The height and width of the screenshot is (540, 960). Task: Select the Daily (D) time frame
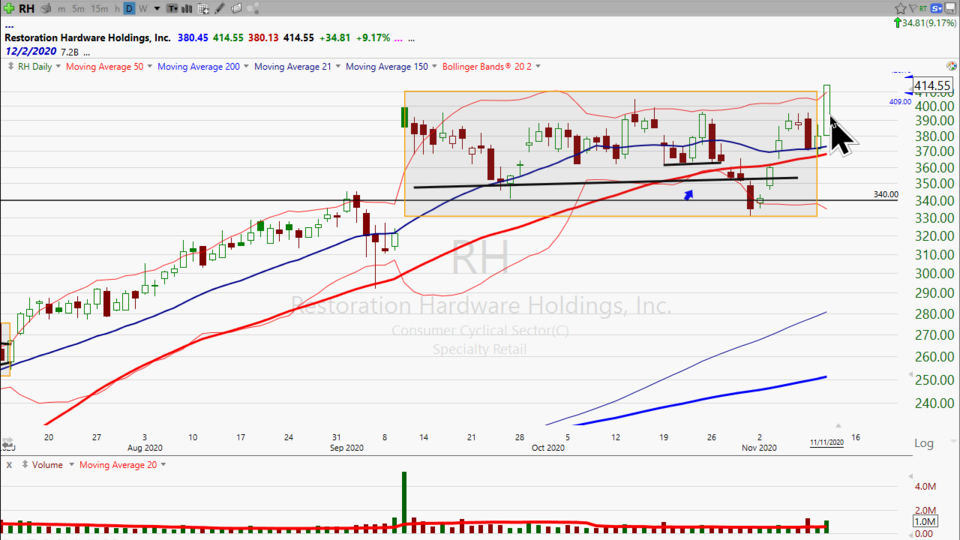click(x=129, y=9)
